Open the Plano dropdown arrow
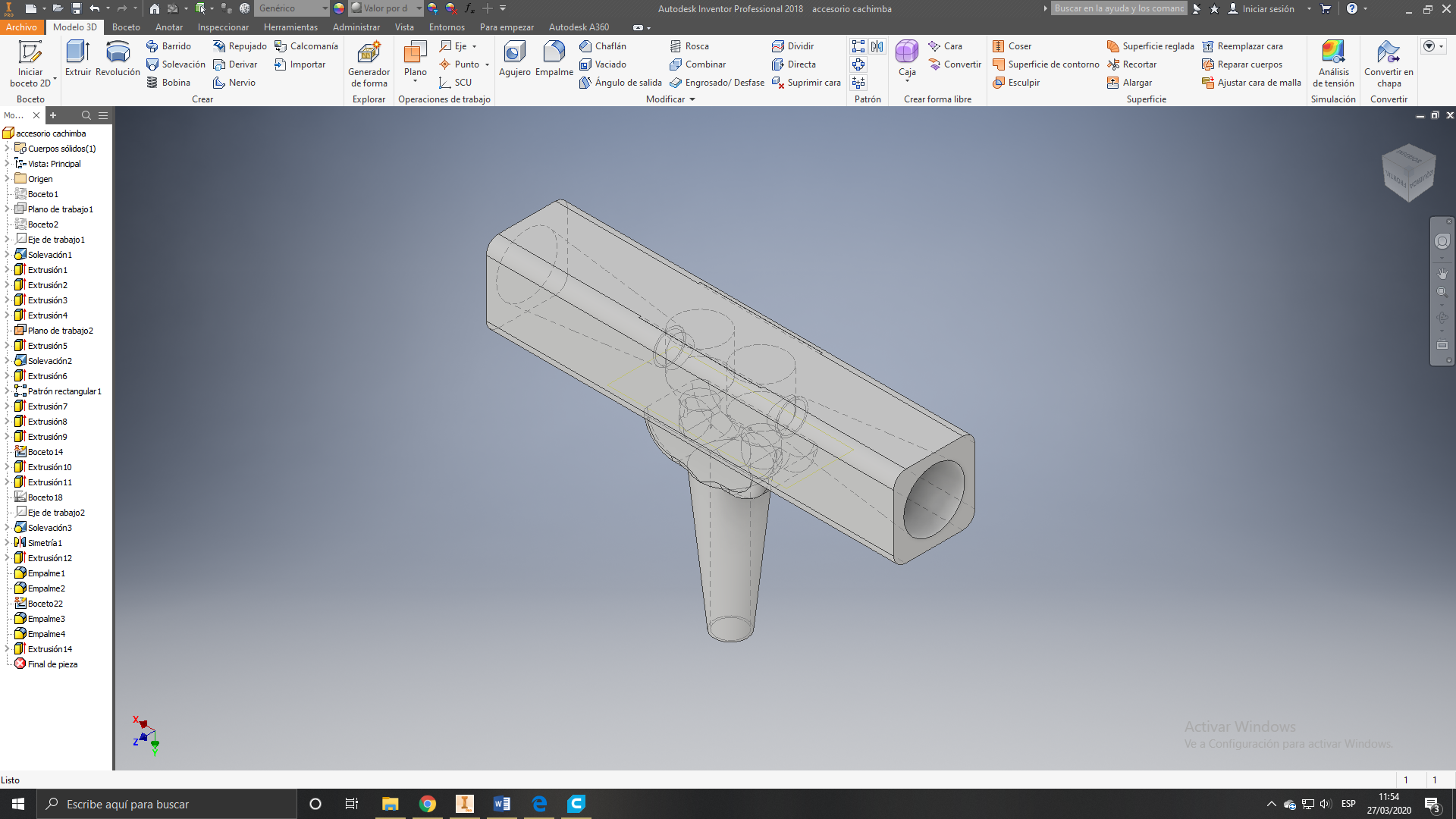1456x819 pixels. tap(416, 82)
